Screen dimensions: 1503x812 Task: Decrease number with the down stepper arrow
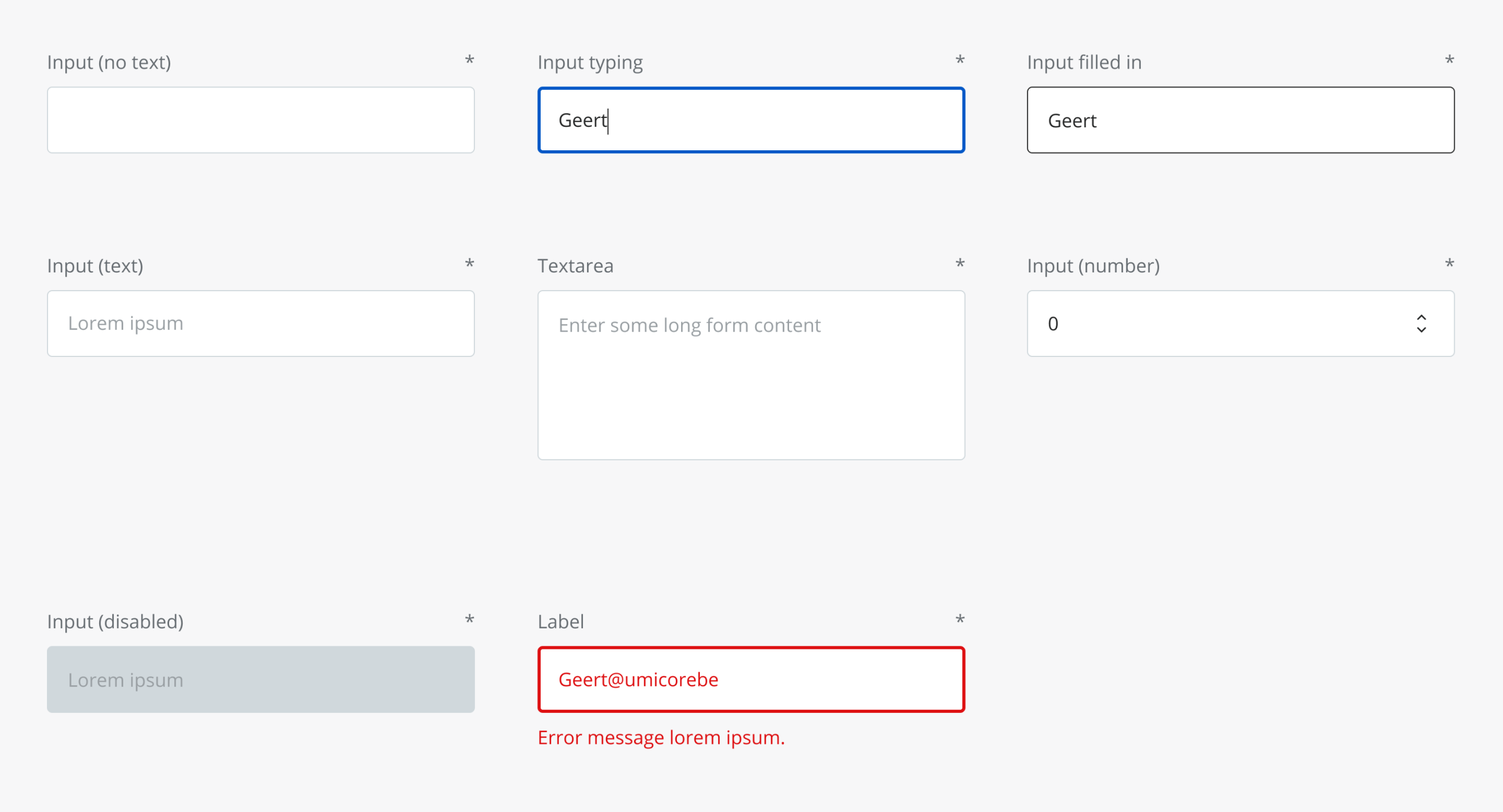[1421, 330]
